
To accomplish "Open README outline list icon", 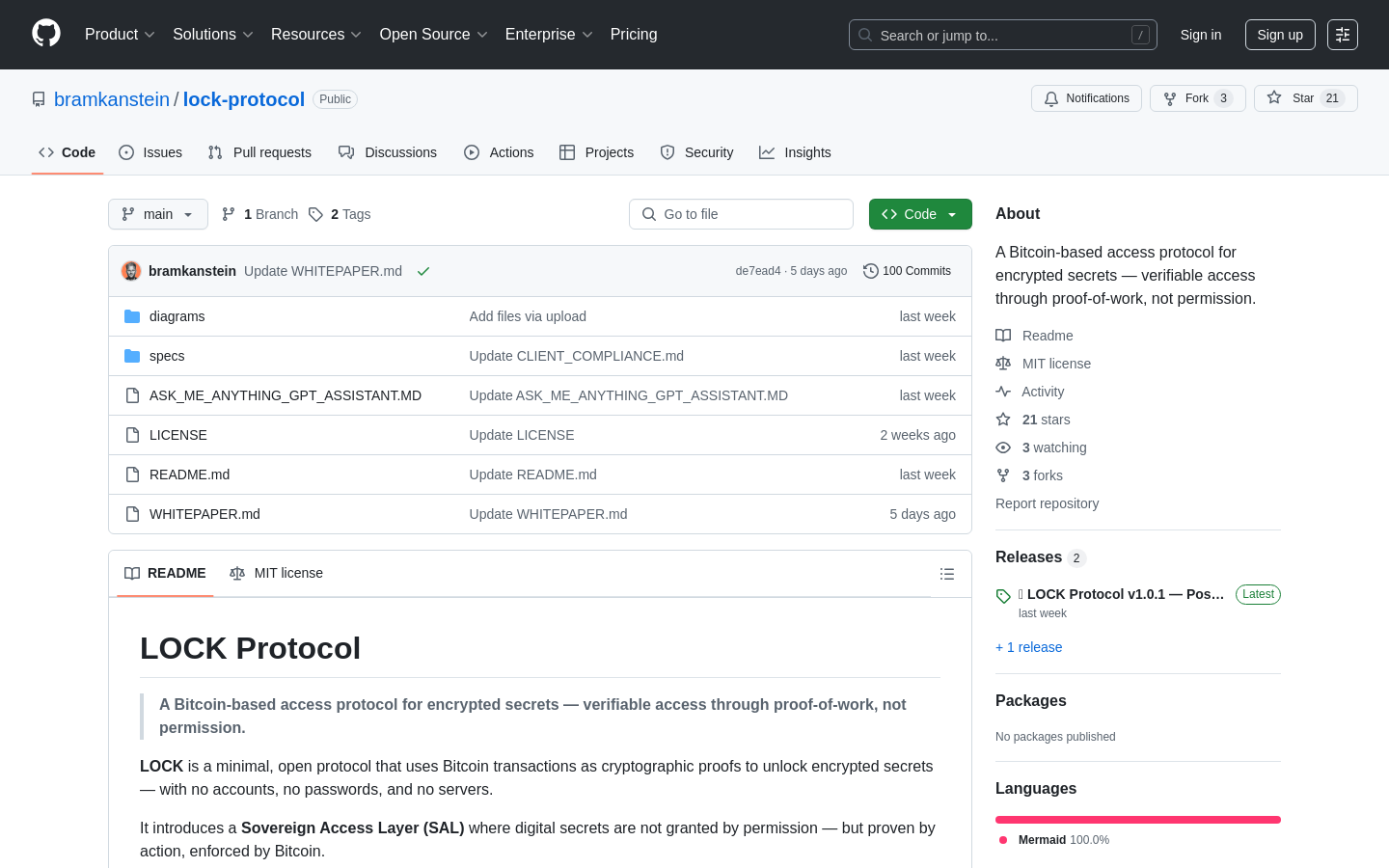I will pyautogui.click(x=947, y=574).
